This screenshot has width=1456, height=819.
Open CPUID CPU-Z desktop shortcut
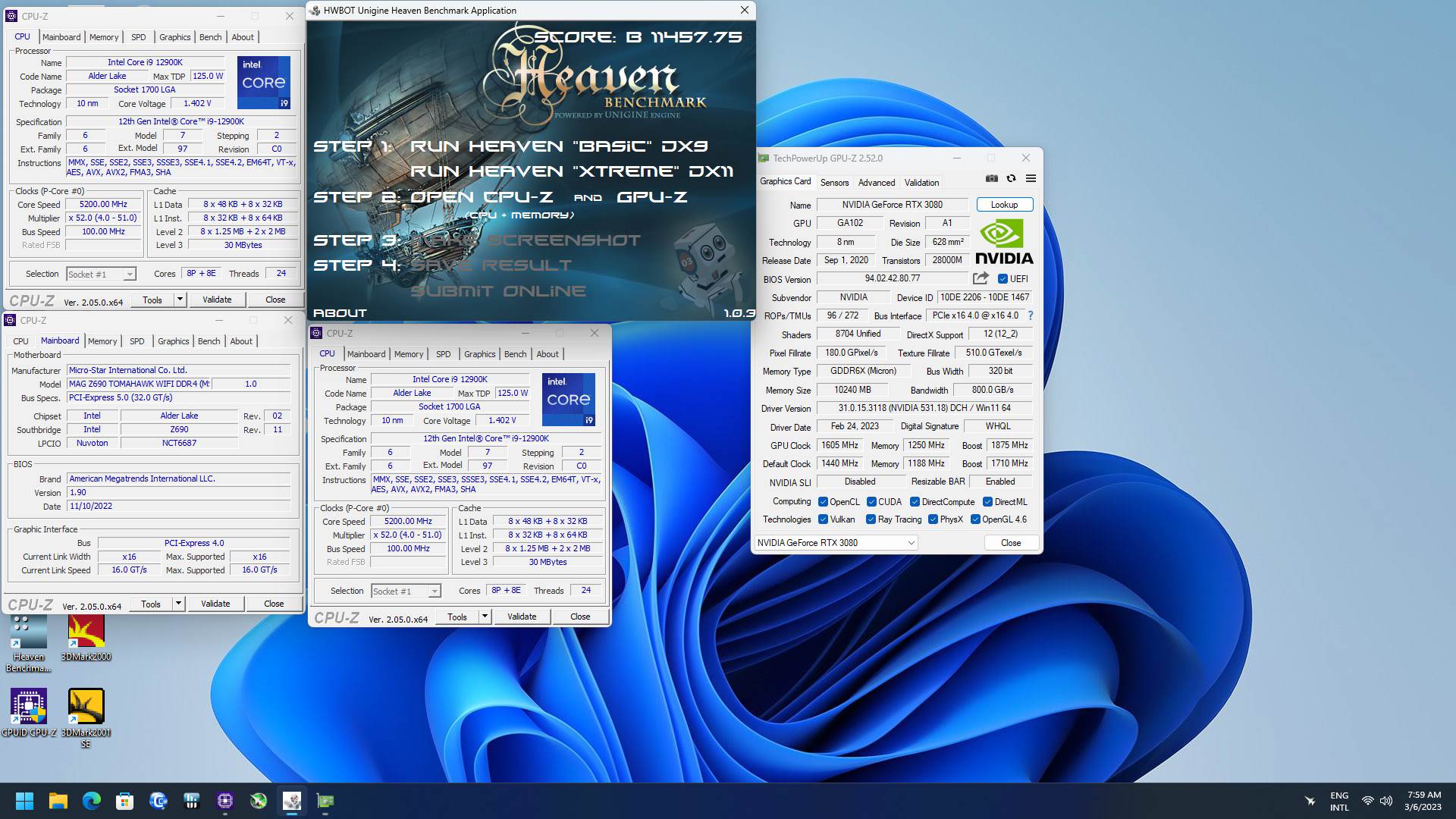point(29,713)
